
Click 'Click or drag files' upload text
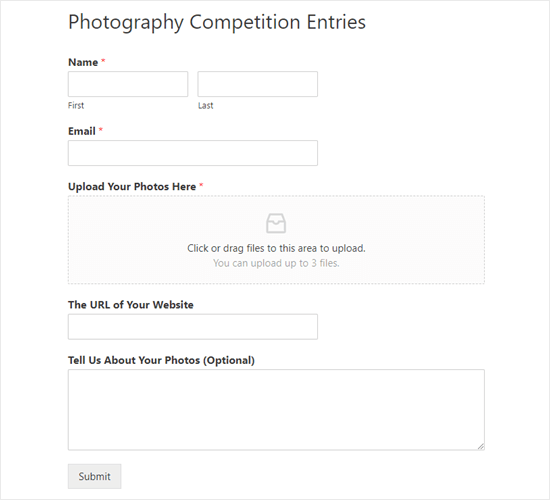pyautogui.click(x=276, y=248)
